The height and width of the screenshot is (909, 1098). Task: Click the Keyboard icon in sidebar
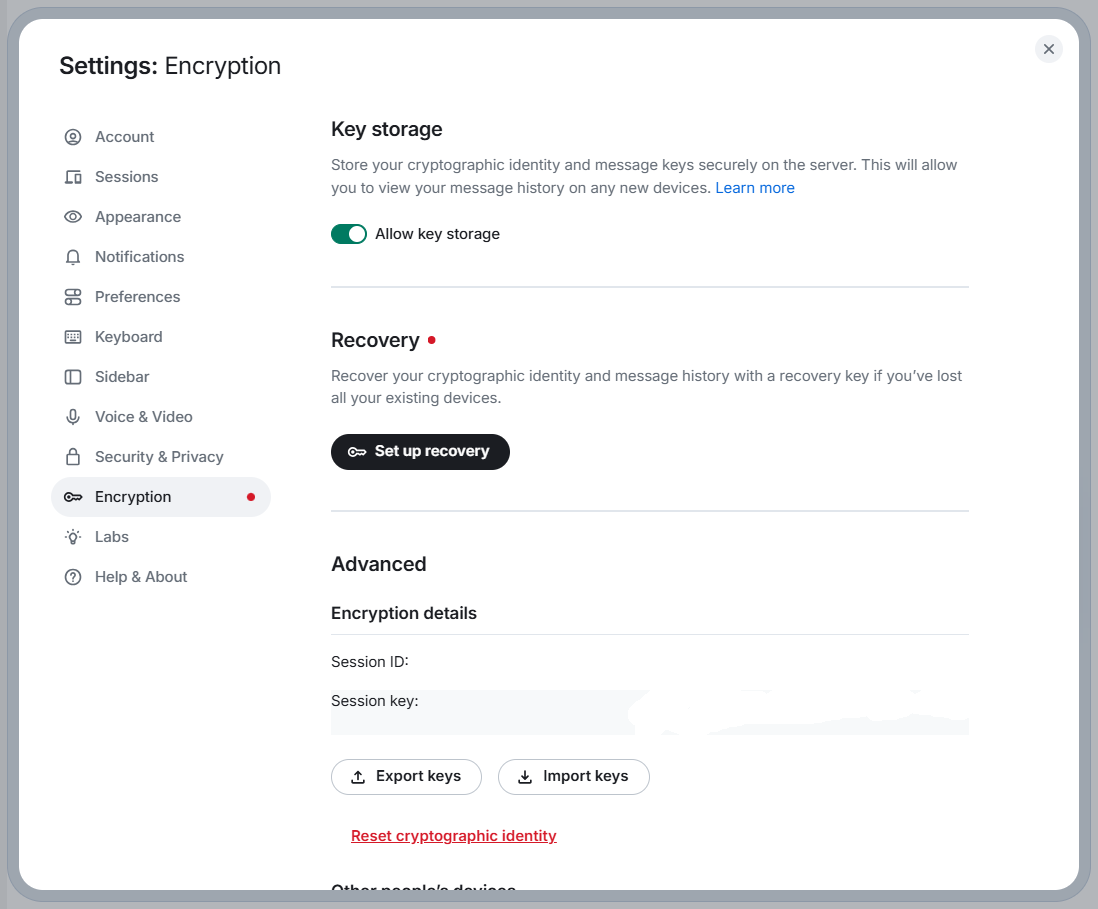point(73,337)
